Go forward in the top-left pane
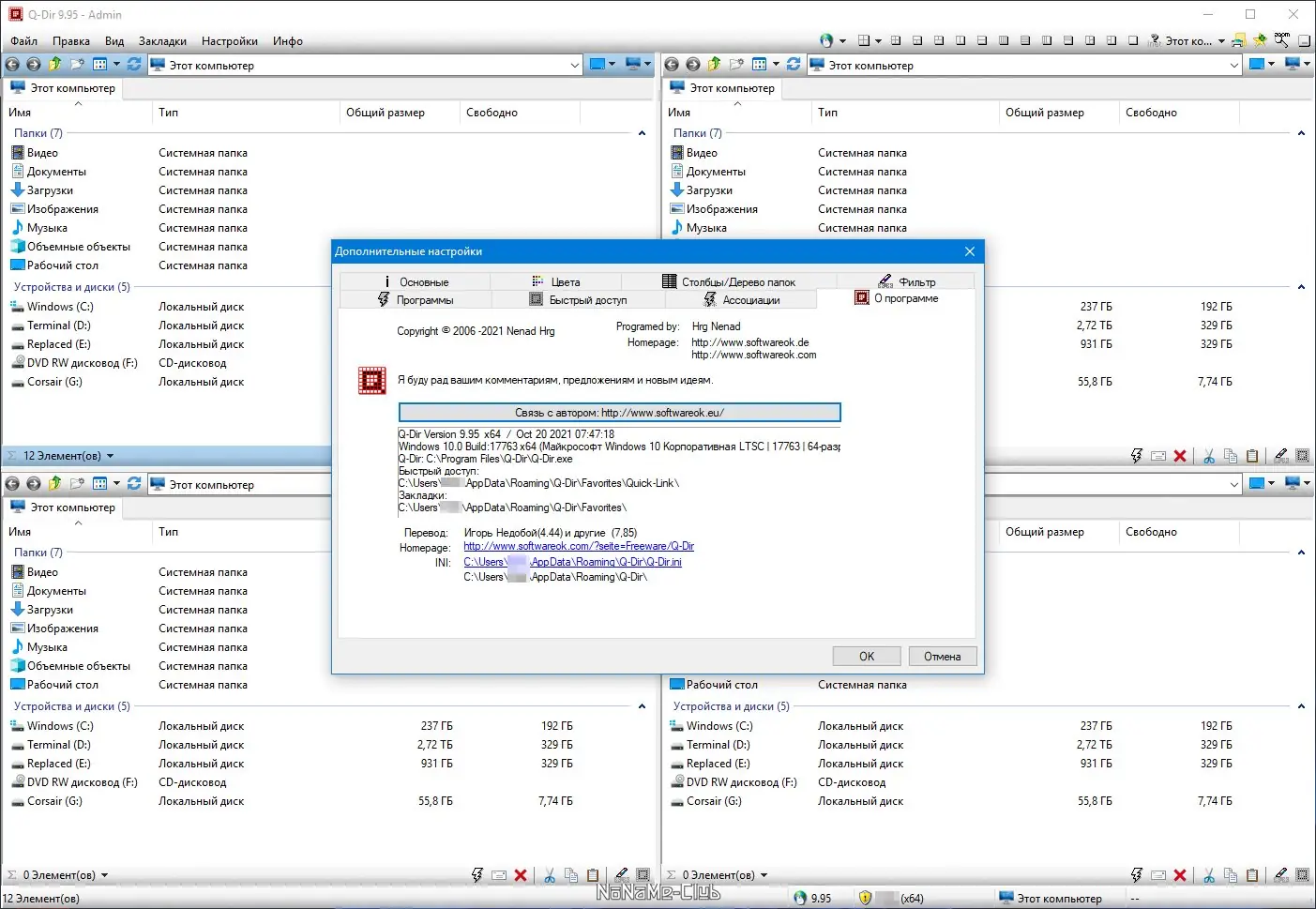Screen dimensions: 1316x909 (x=34, y=65)
